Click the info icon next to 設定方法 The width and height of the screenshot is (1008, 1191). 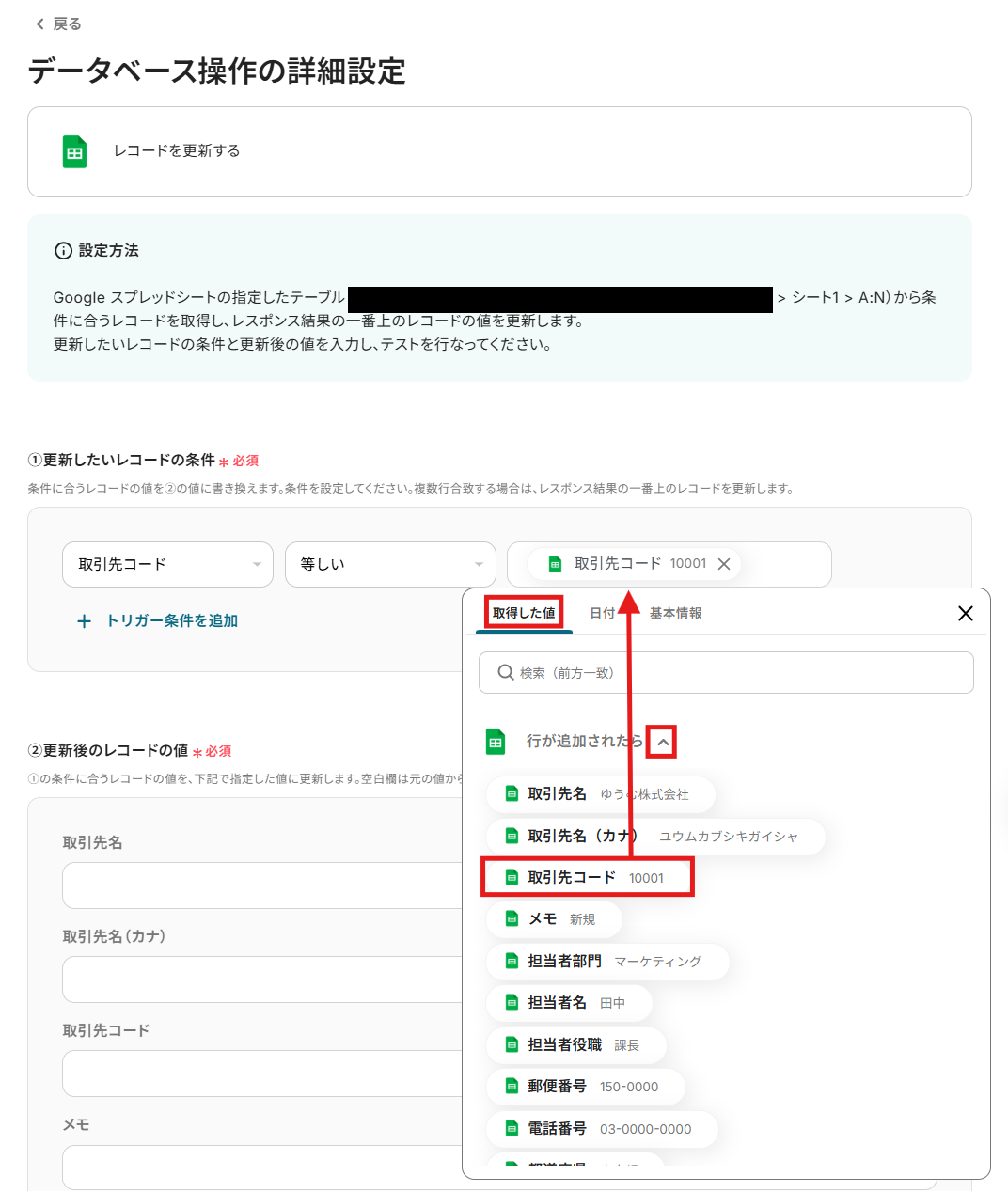pos(63,251)
